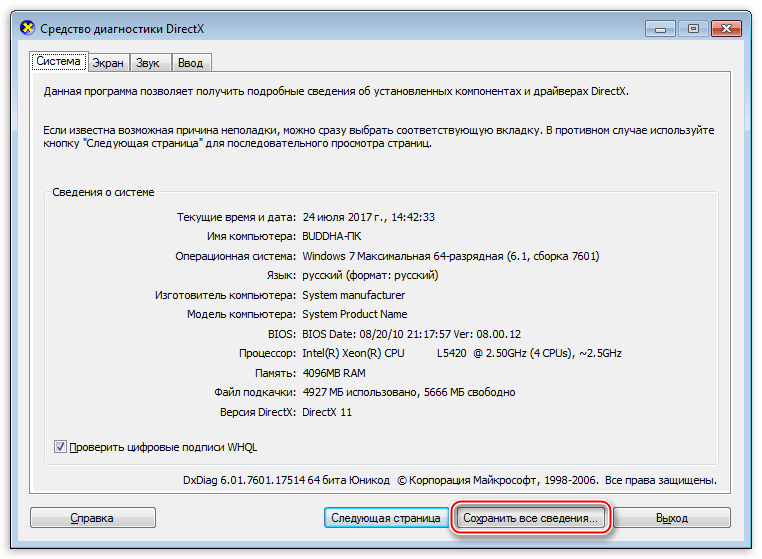Click the computer name "BUDDHA-ПК"

click(331, 236)
